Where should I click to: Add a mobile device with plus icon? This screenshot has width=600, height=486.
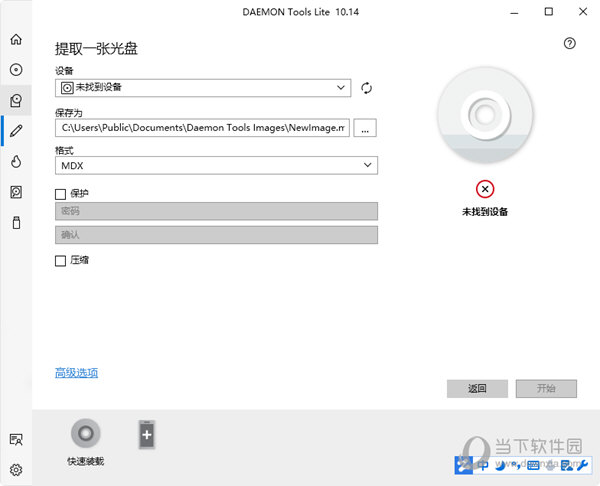click(x=147, y=434)
